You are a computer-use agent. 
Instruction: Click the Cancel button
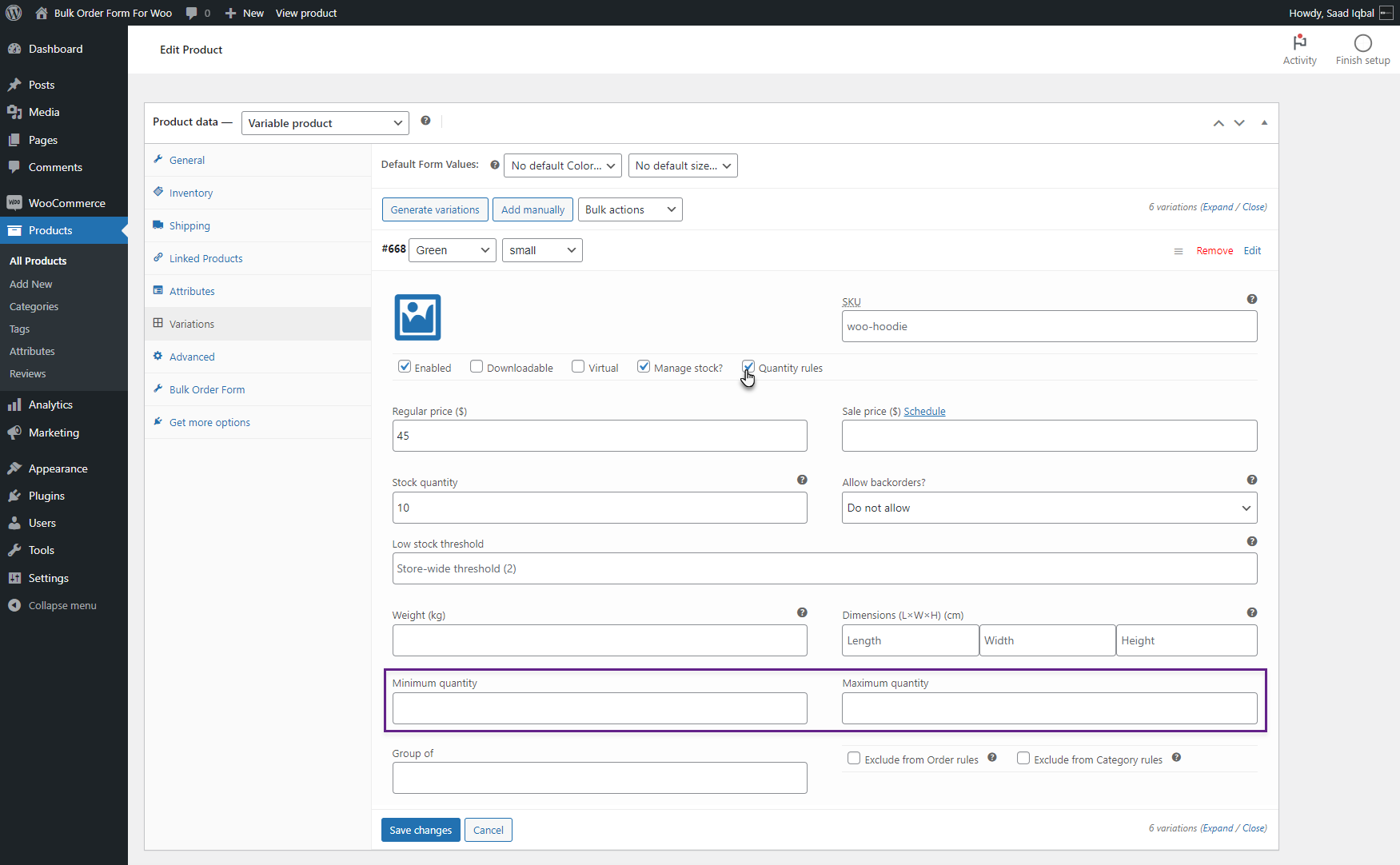489,830
